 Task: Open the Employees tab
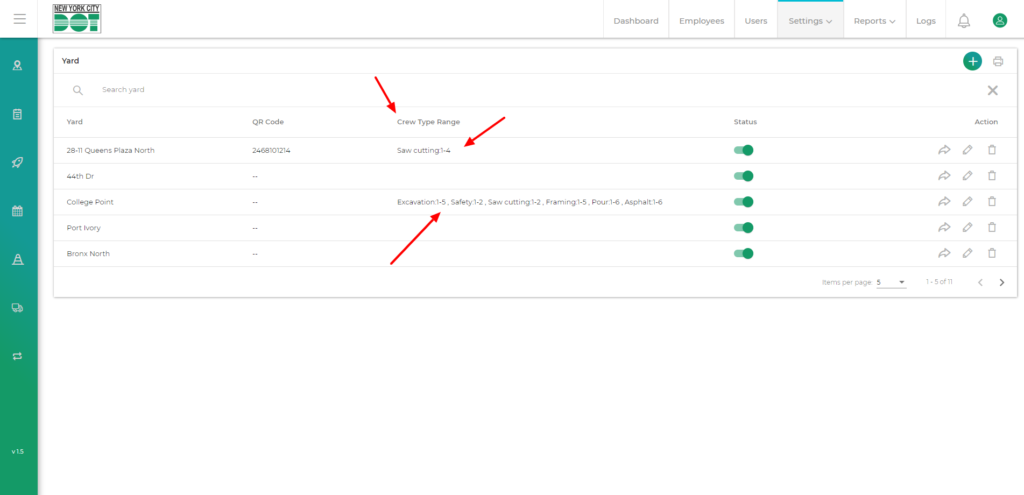click(701, 21)
